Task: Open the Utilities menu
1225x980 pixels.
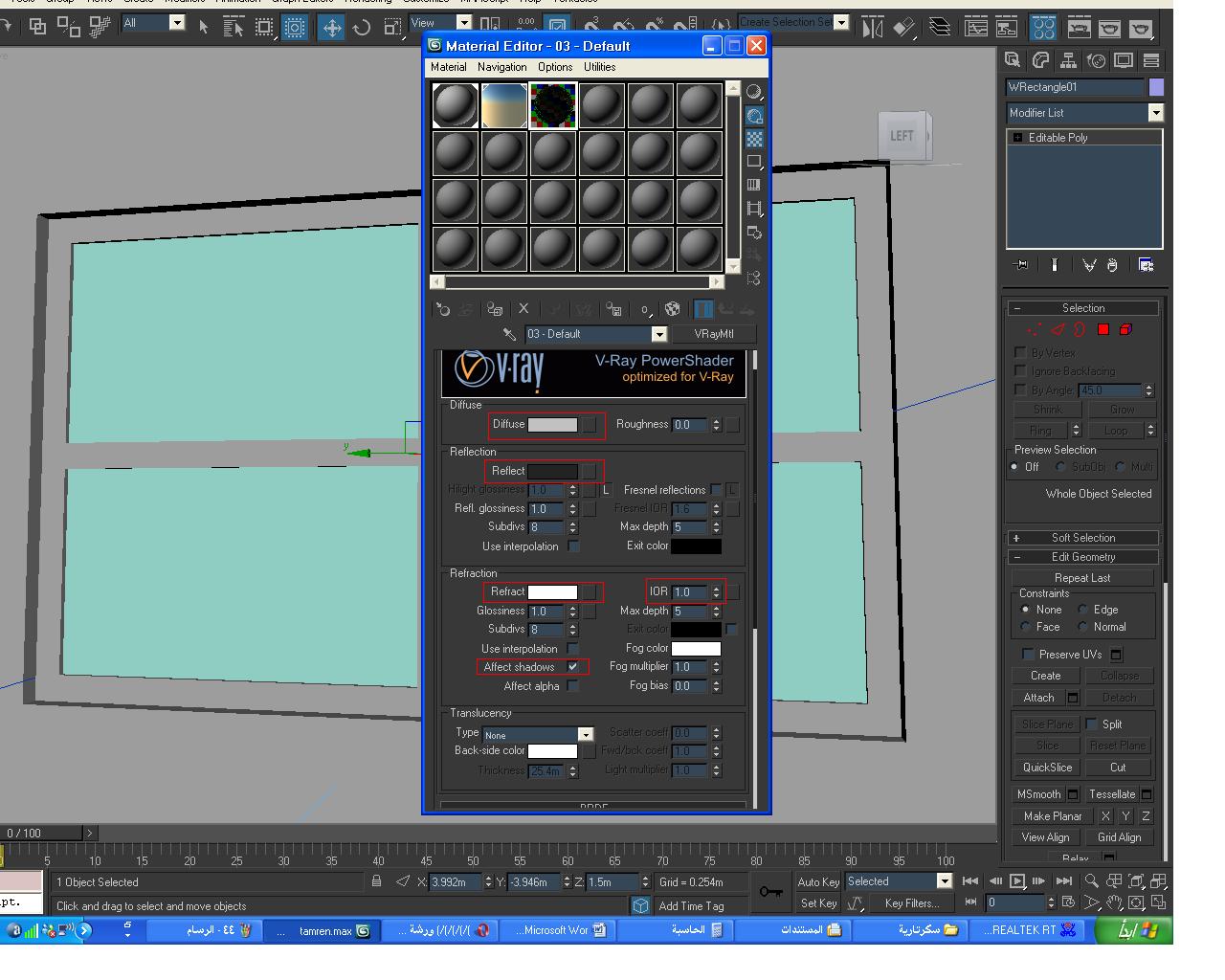Action: (600, 67)
